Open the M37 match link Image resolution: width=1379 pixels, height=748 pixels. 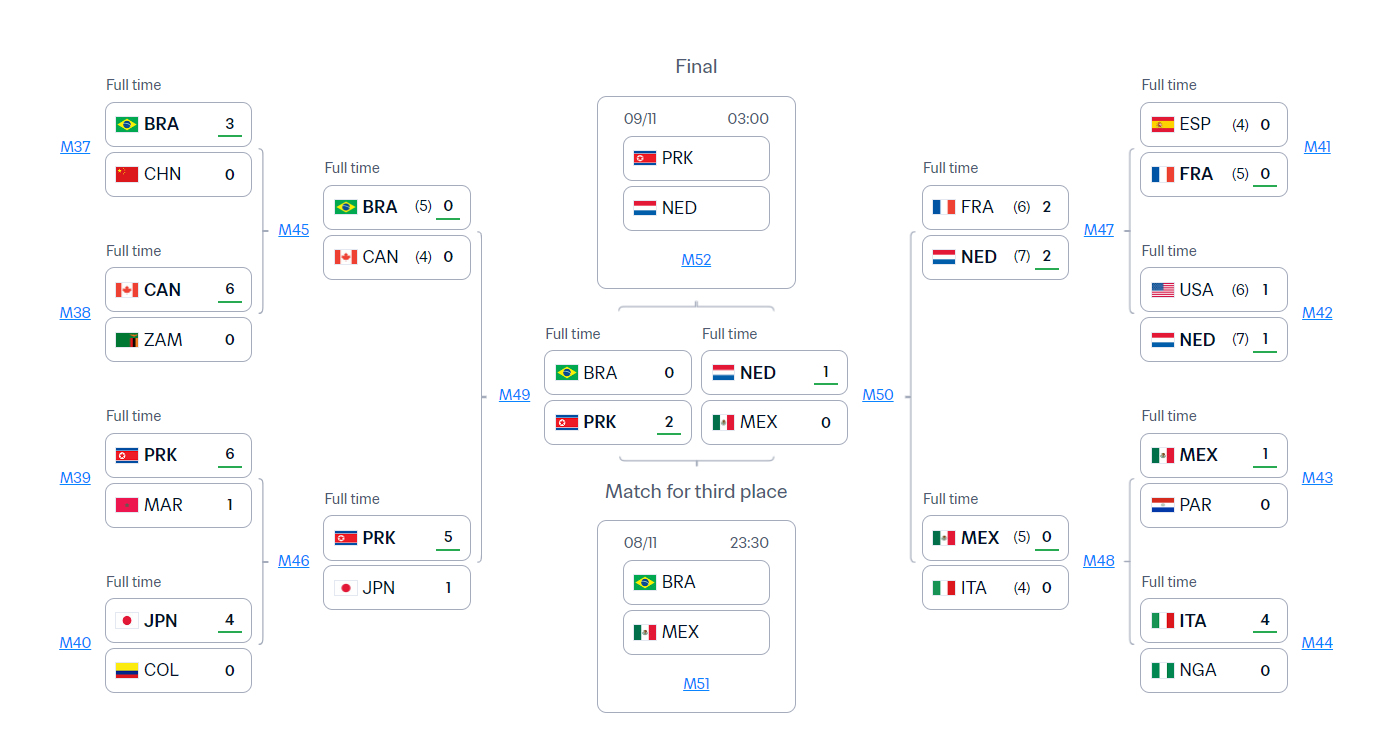pos(75,147)
